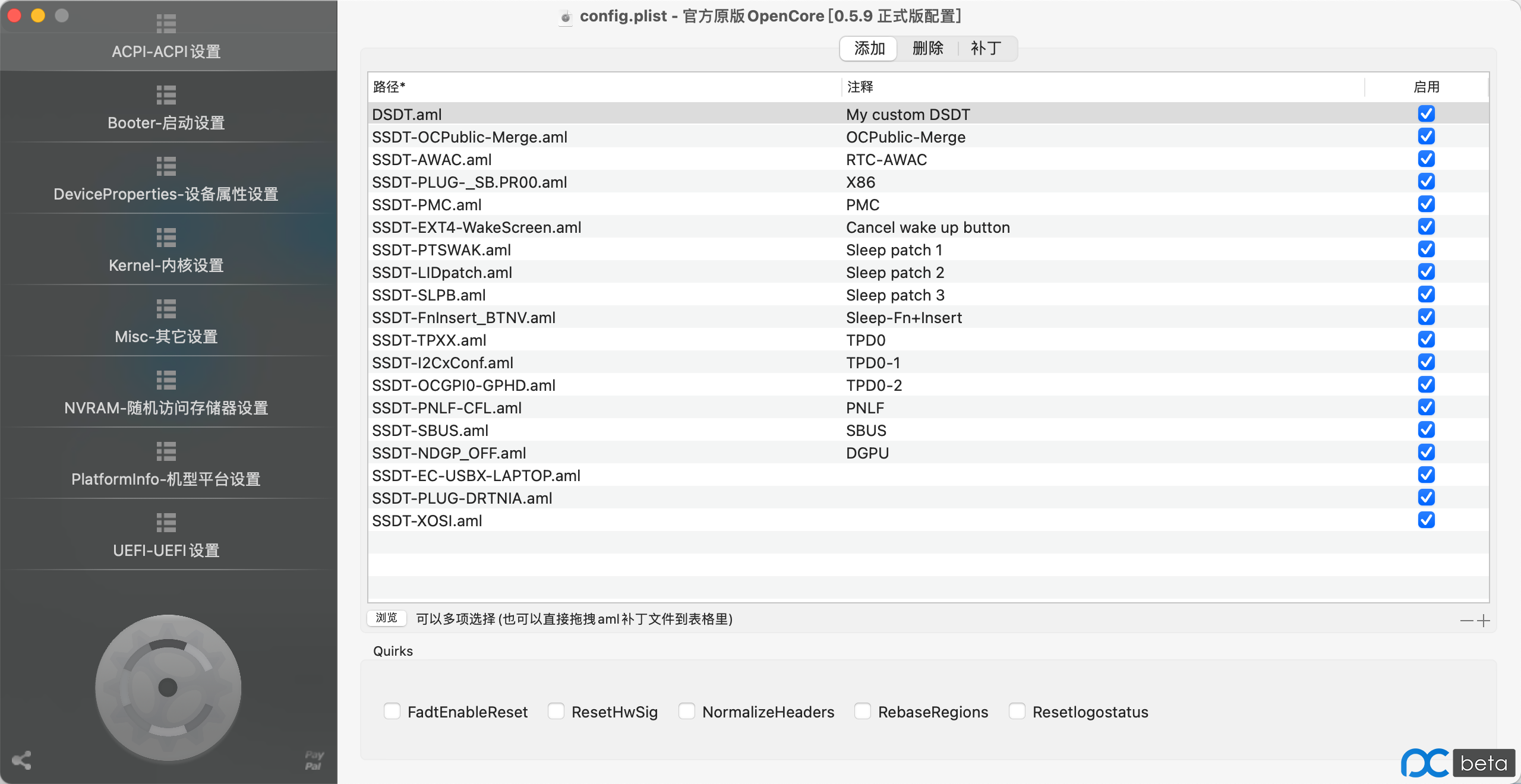Click the 'X86' comment cell
This screenshot has height=784, width=1521.
[860, 182]
